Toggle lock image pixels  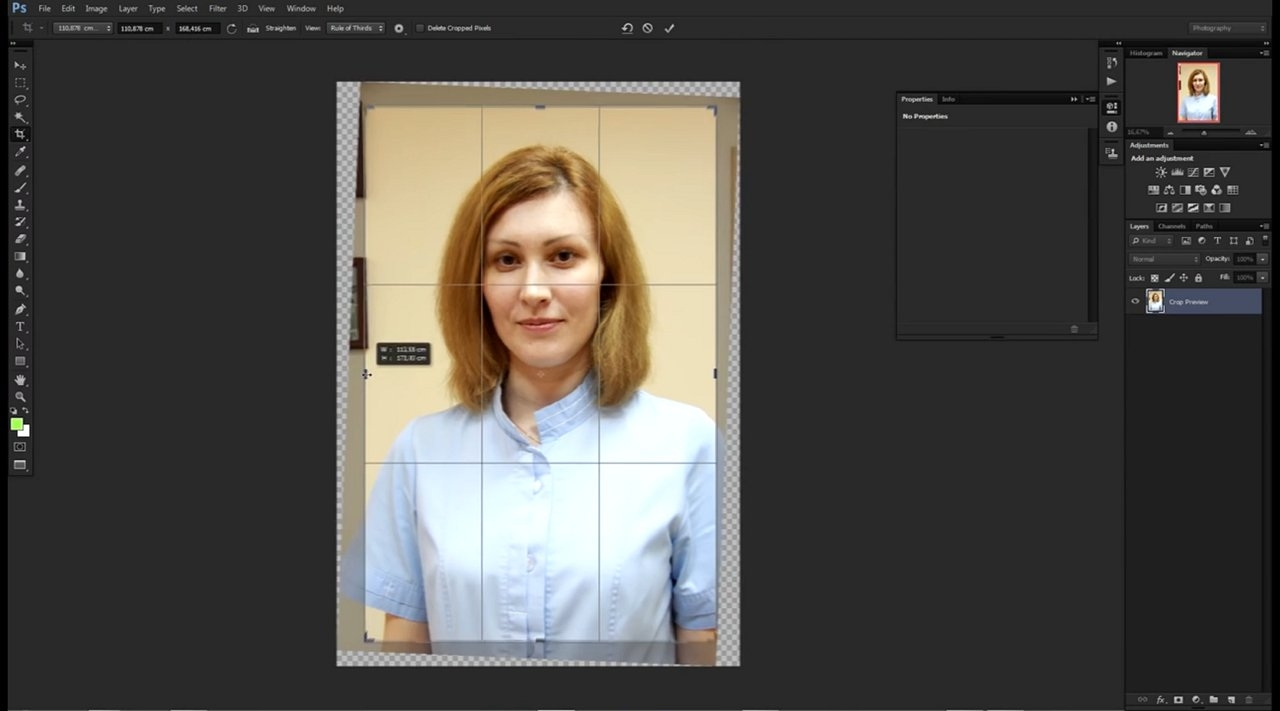pos(1169,278)
